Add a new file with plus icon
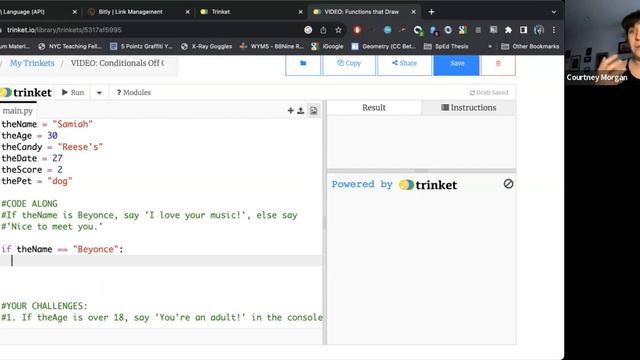Image resolution: width=640 pixels, height=360 pixels. click(291, 111)
